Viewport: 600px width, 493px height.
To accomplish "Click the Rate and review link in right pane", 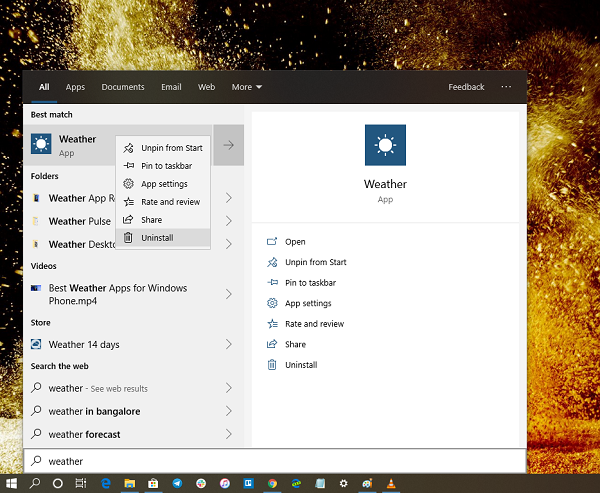I will [x=314, y=324].
